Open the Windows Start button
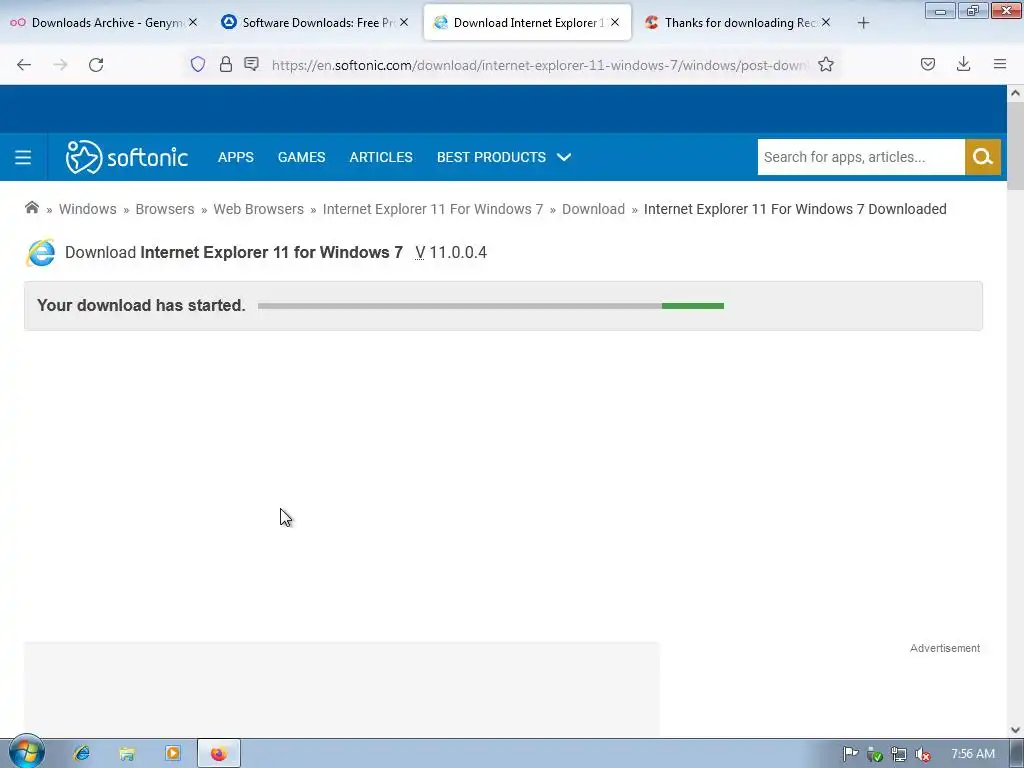Viewport: 1024px width, 768px height. point(25,752)
